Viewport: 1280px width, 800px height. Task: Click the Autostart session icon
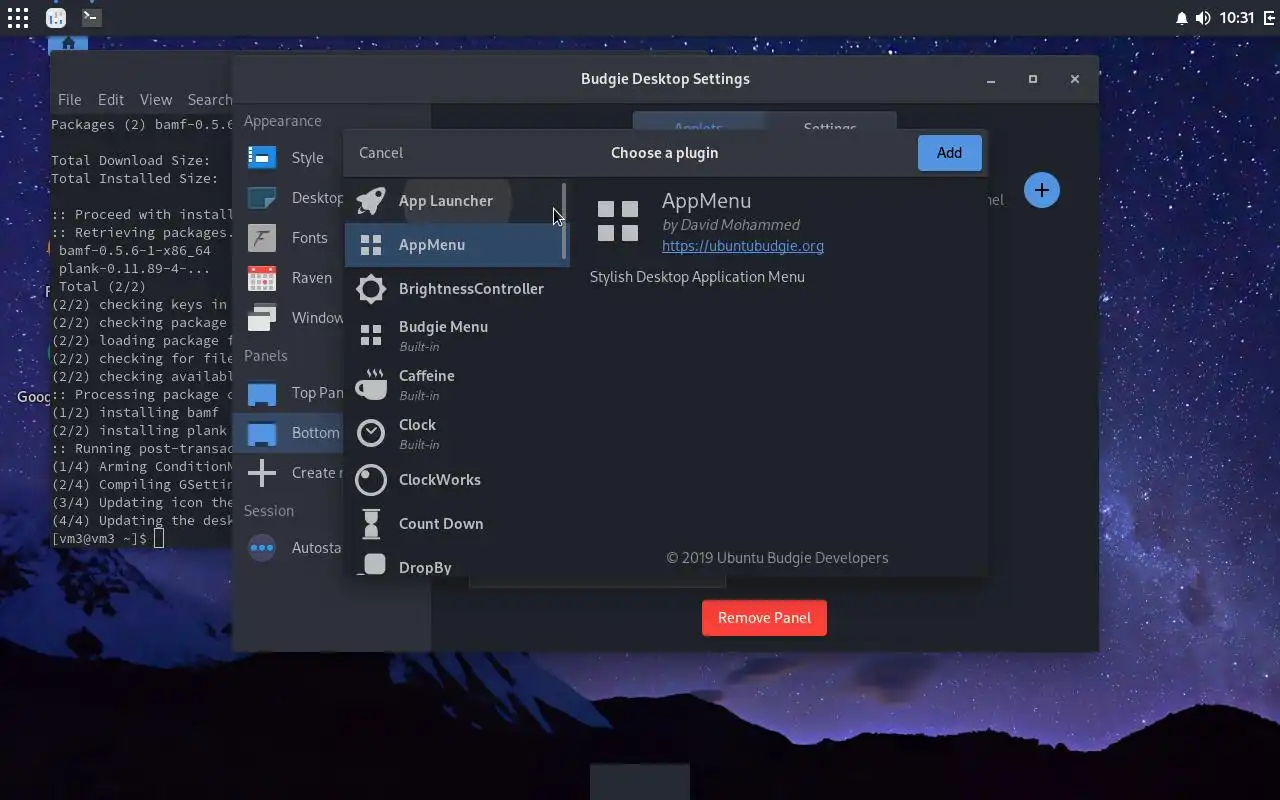pyautogui.click(x=262, y=548)
